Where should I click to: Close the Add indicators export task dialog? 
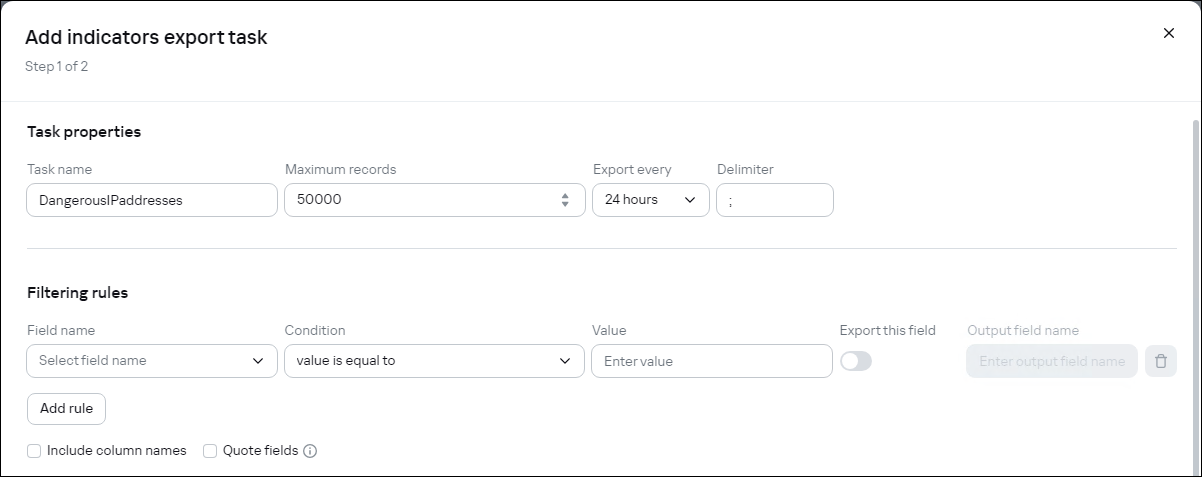[1168, 33]
